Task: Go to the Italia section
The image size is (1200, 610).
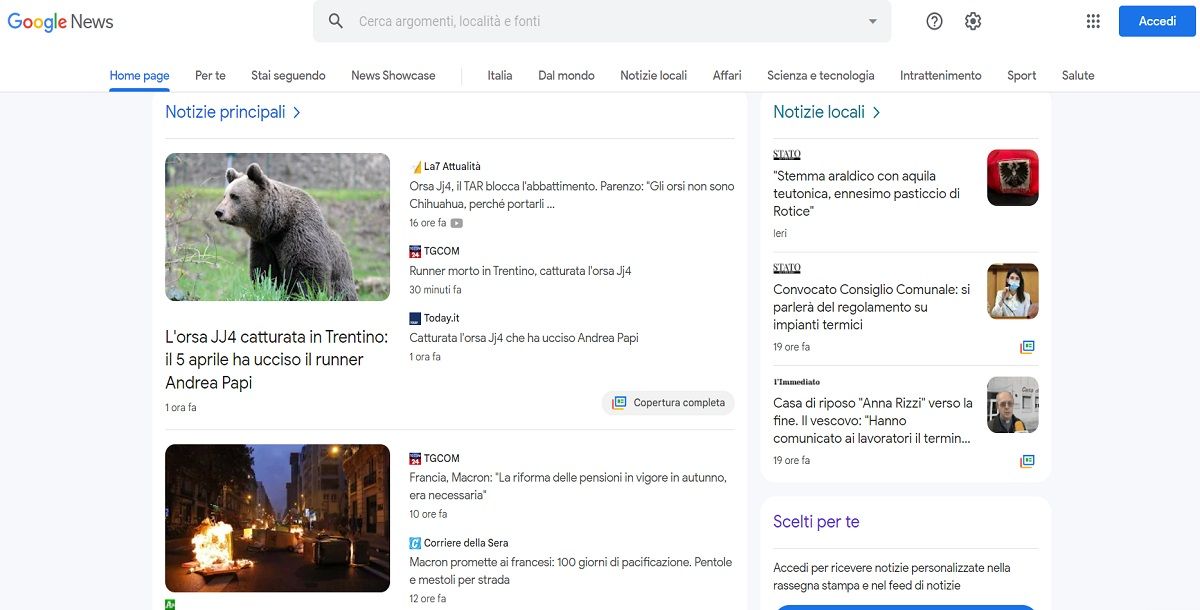Action: (500, 75)
